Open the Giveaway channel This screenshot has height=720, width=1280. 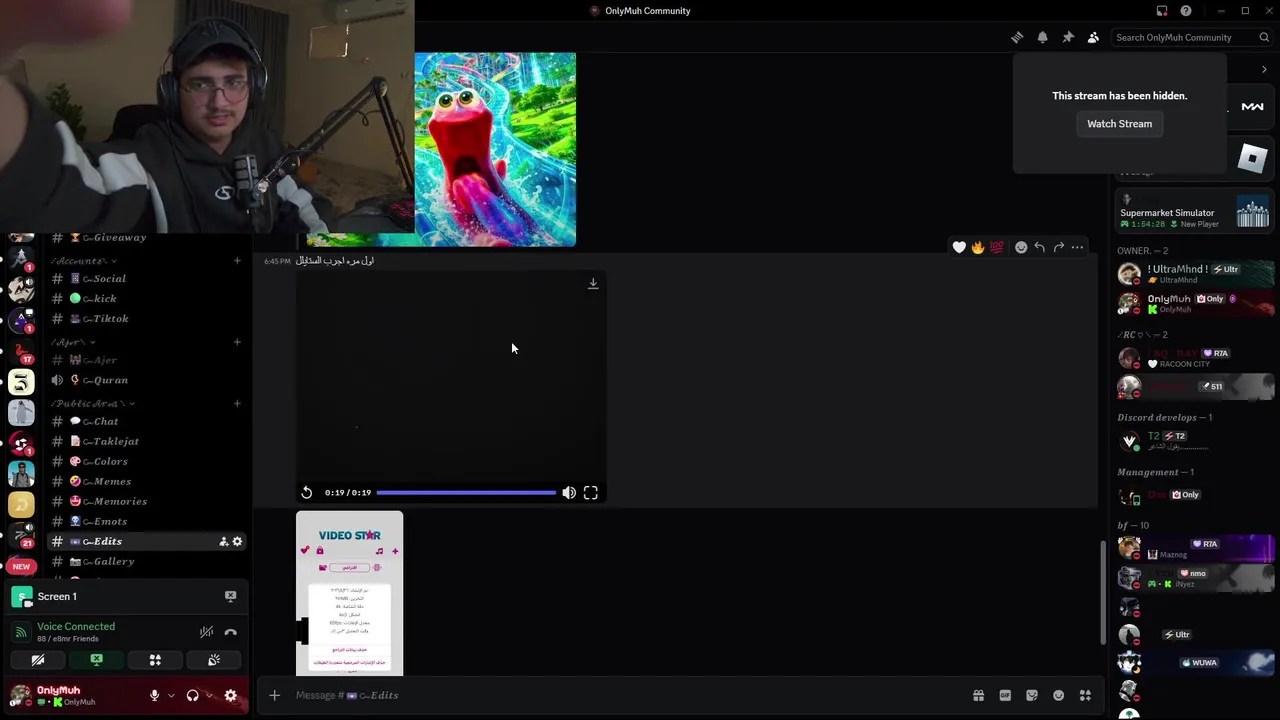click(x=148, y=238)
